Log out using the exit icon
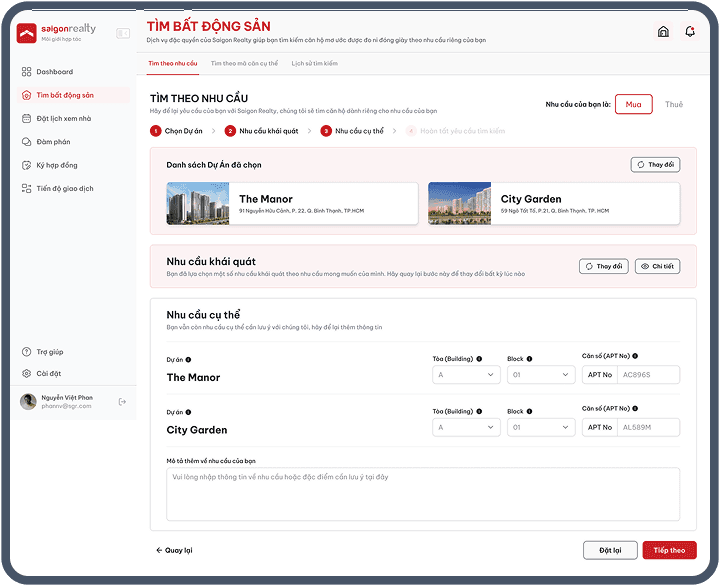719x585 pixels. 122,402
